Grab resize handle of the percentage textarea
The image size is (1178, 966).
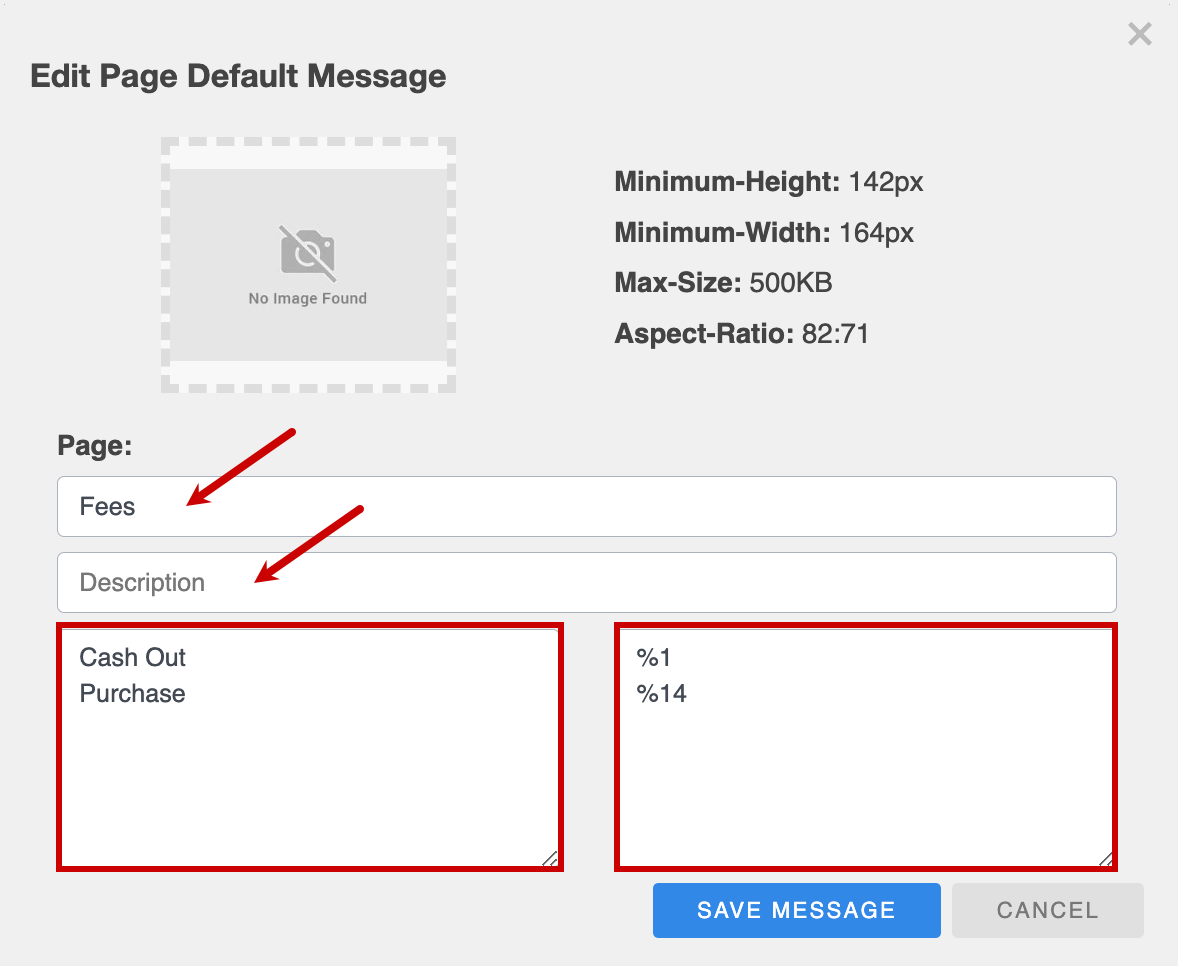[x=1105, y=858]
